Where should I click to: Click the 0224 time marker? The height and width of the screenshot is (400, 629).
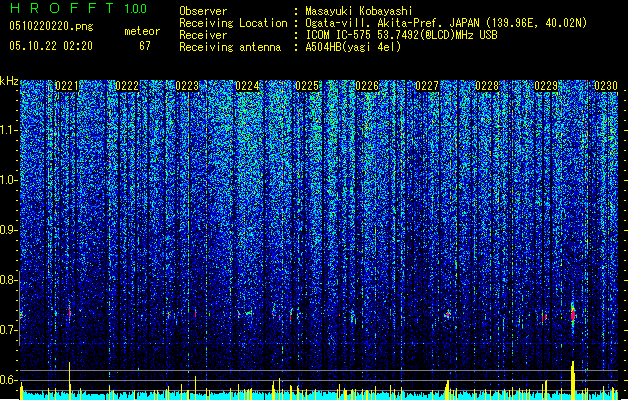click(247, 86)
